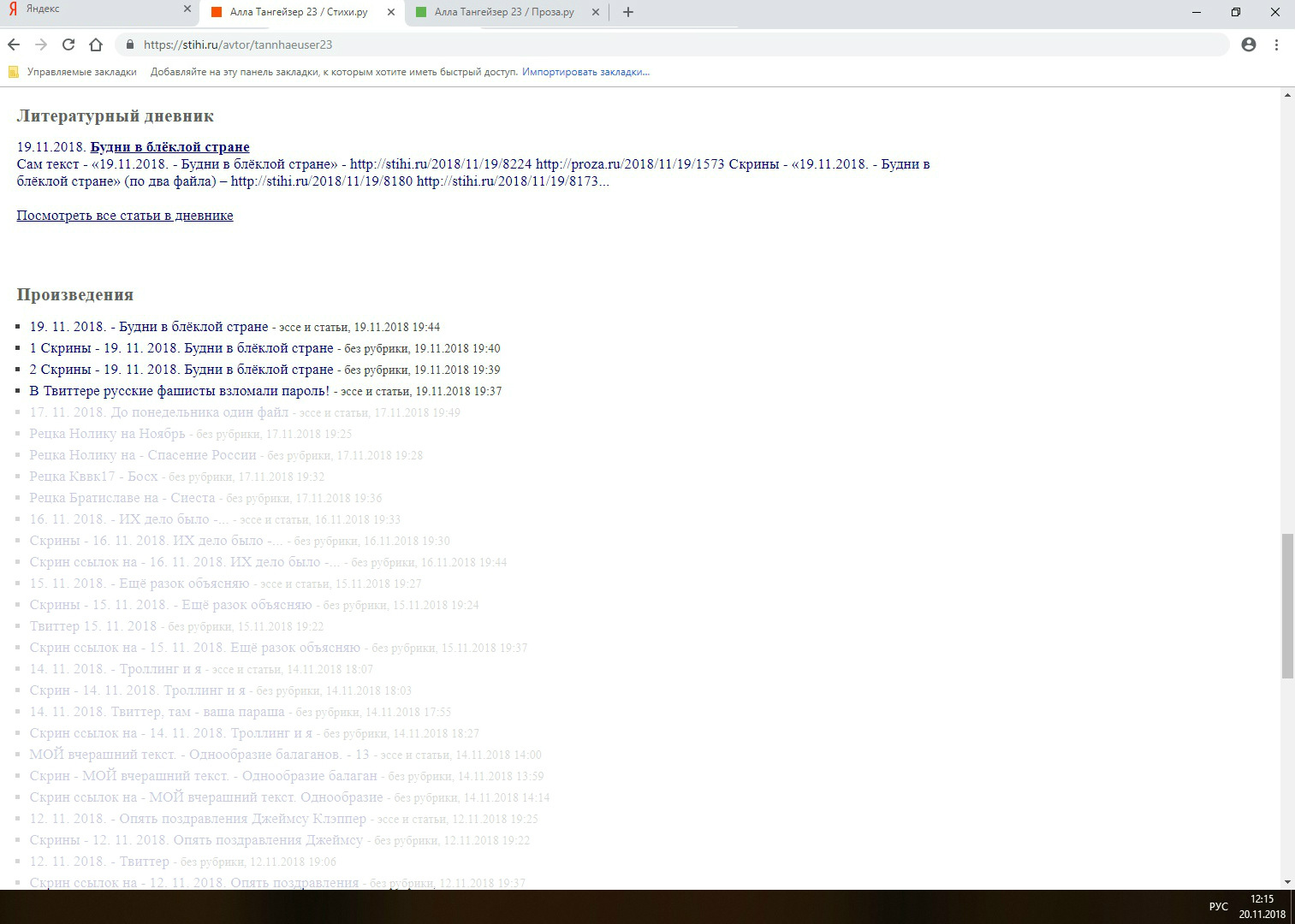The height and width of the screenshot is (924, 1295).
Task: Click Посмотреть все статьи в дневнике
Action: 125,216
